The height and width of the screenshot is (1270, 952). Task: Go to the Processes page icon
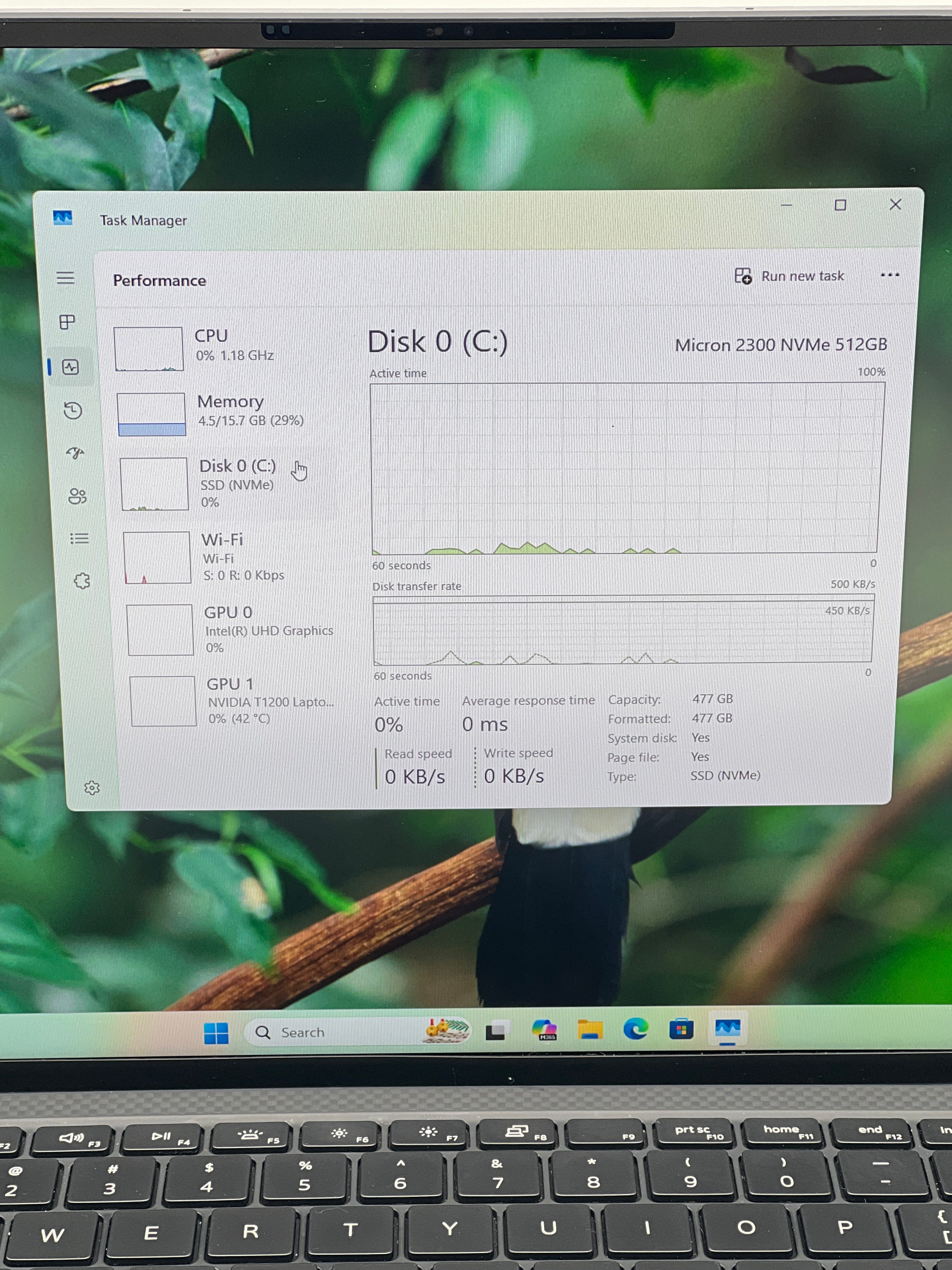click(x=68, y=322)
